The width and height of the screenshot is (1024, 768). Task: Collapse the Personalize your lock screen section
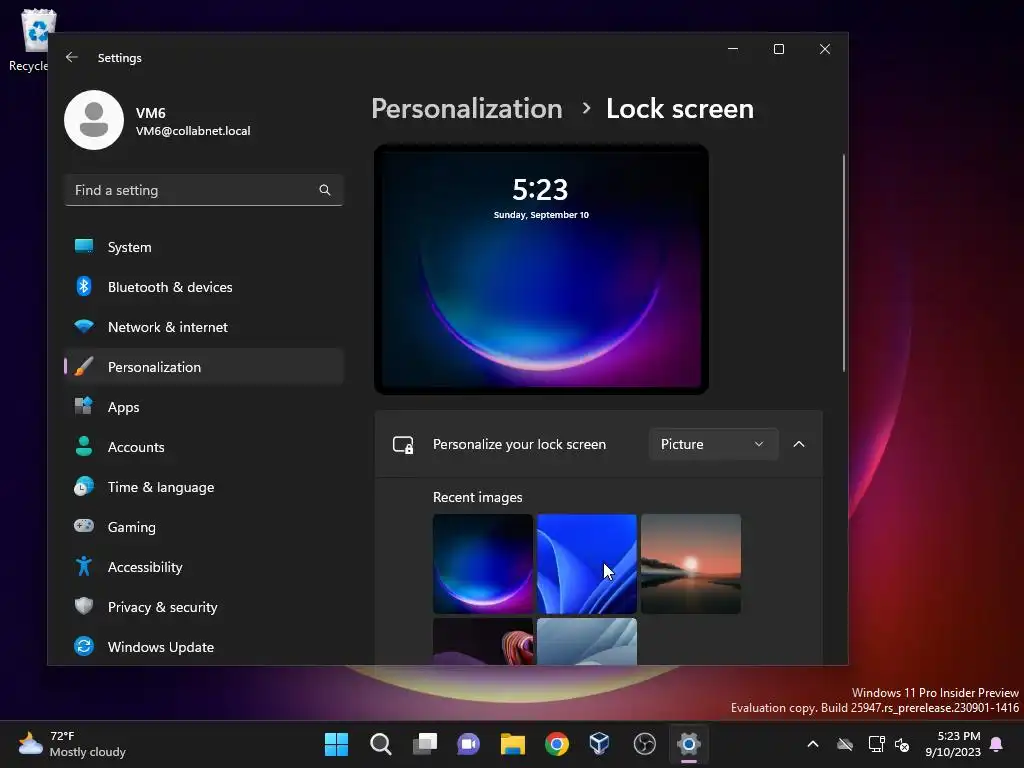click(x=799, y=444)
